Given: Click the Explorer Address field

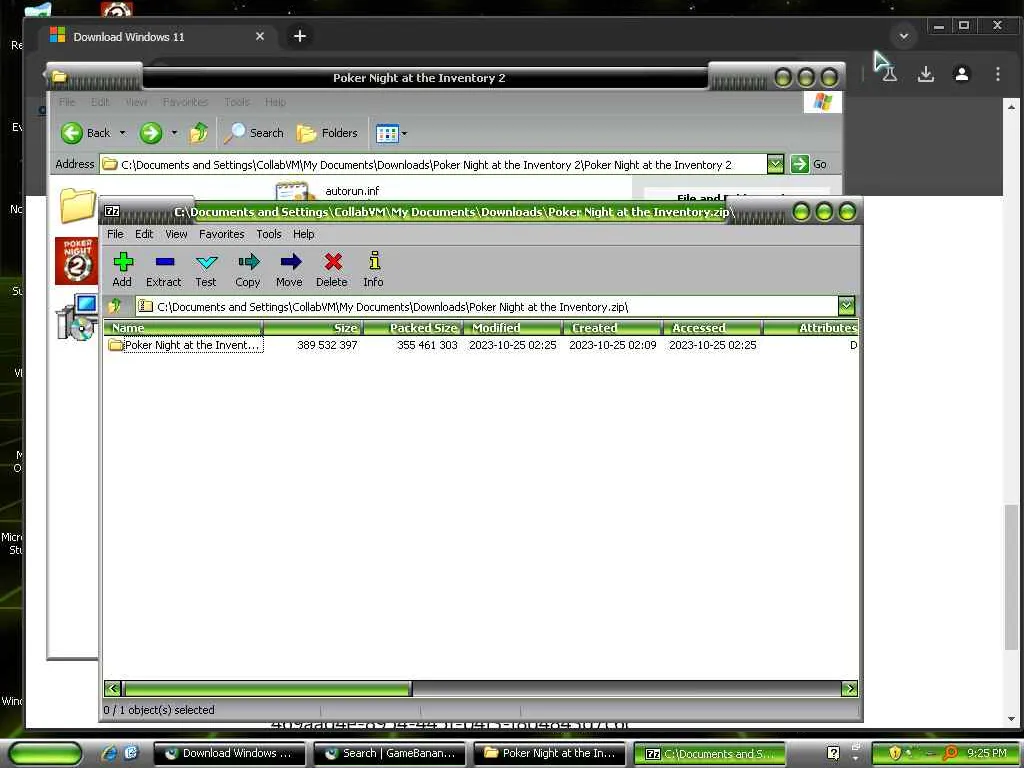Looking at the screenshot, I should coord(434,165).
